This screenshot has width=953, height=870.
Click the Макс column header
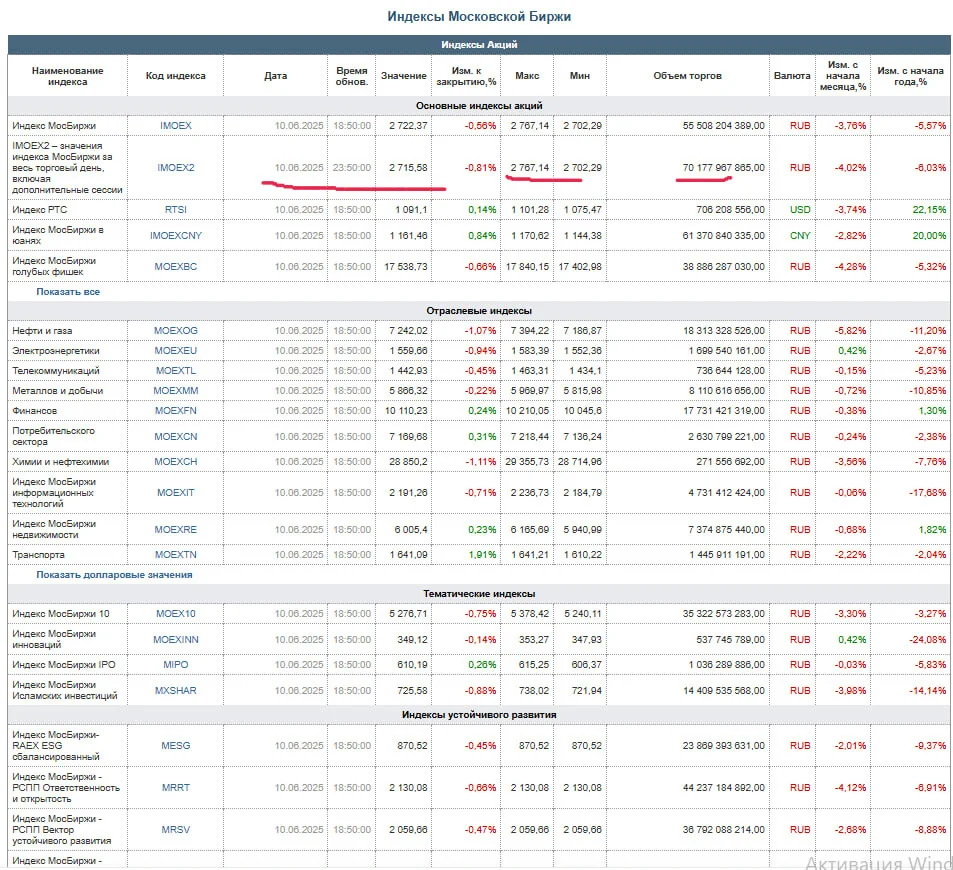click(x=527, y=75)
